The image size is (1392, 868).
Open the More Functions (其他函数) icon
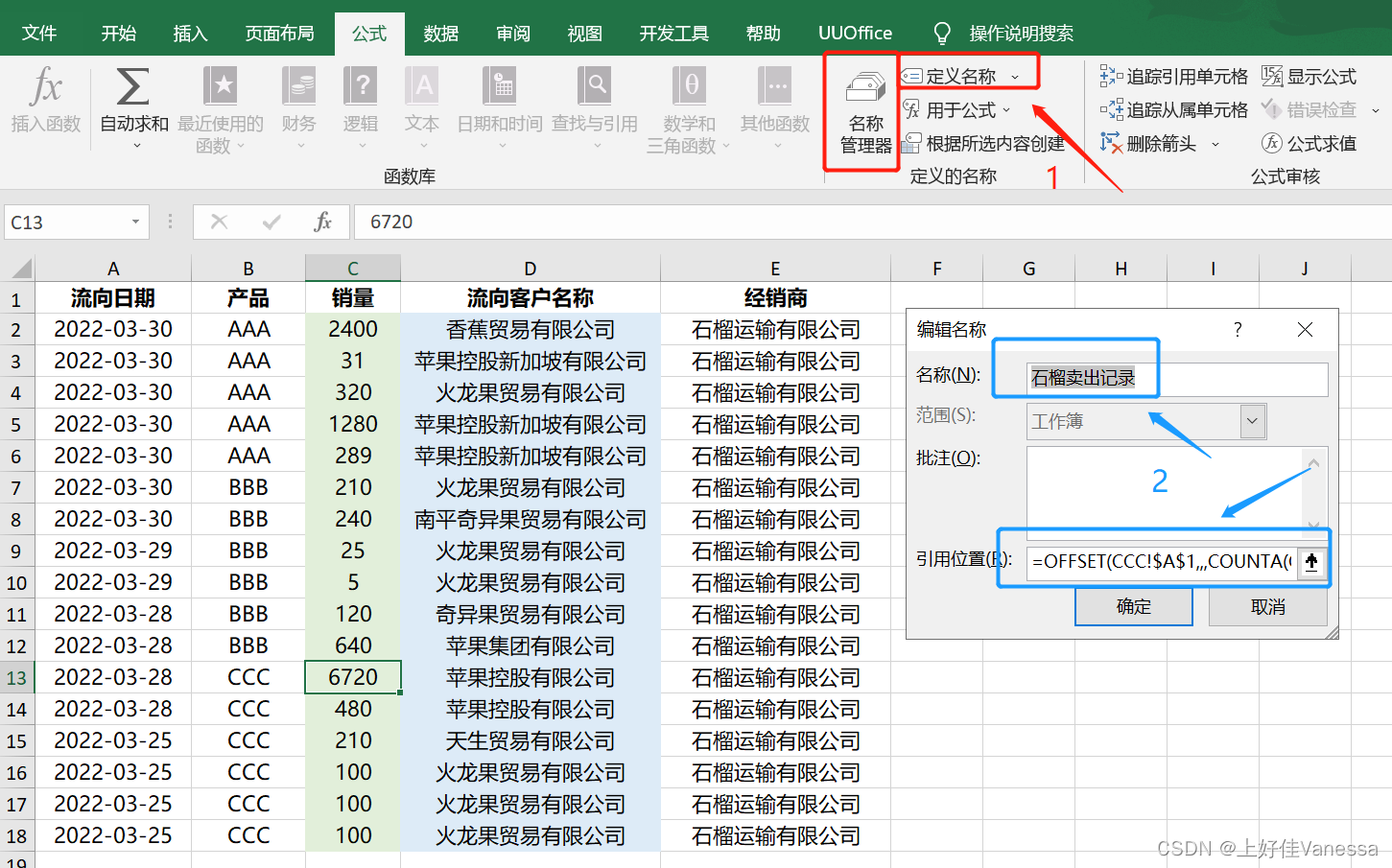click(775, 86)
